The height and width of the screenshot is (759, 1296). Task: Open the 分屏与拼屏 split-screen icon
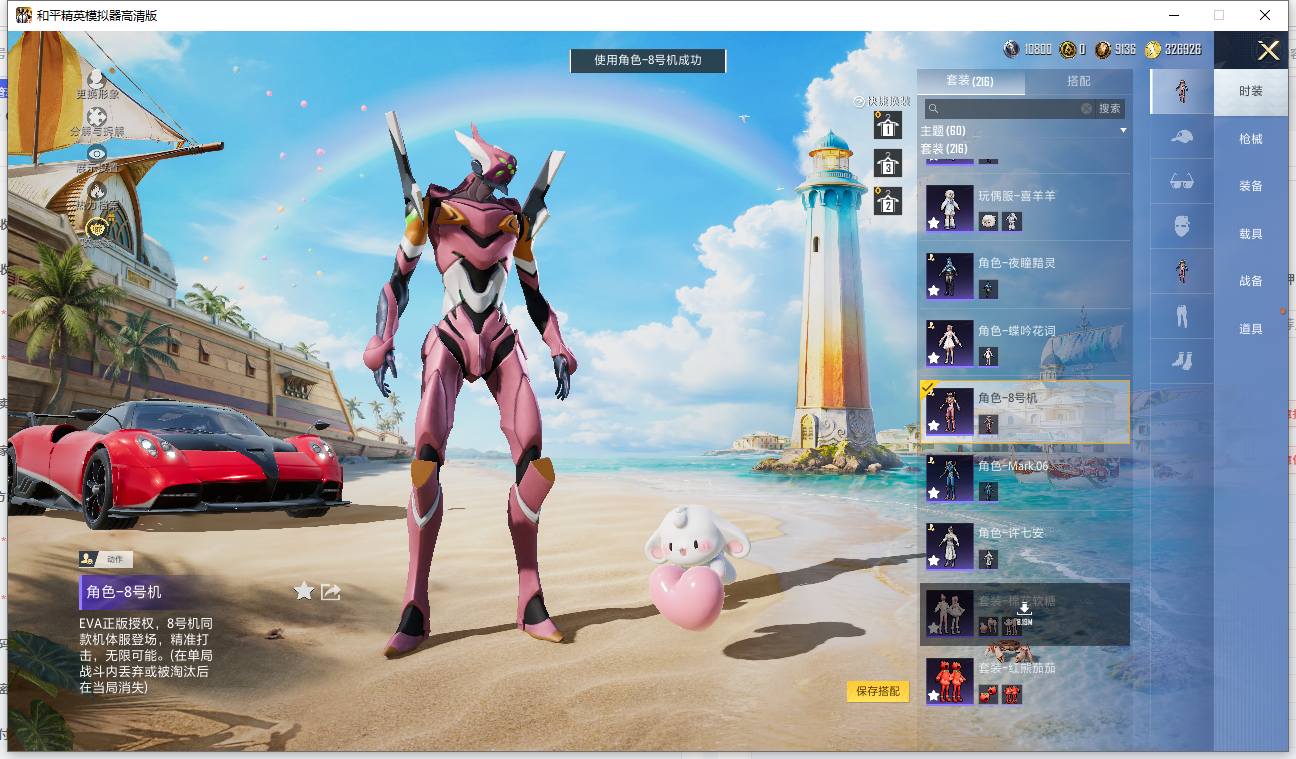(97, 117)
